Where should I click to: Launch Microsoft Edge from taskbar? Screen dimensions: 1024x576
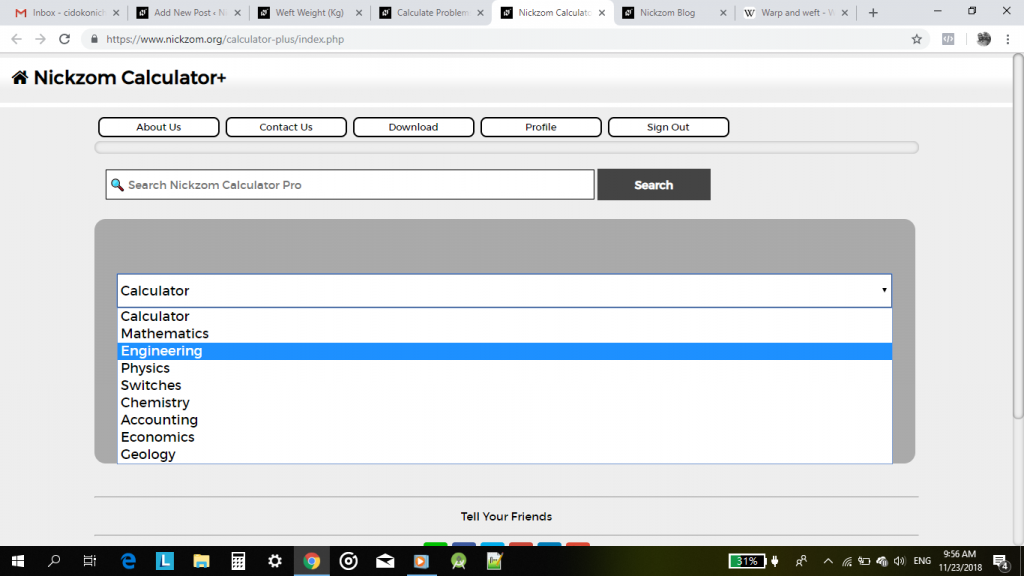pos(128,561)
